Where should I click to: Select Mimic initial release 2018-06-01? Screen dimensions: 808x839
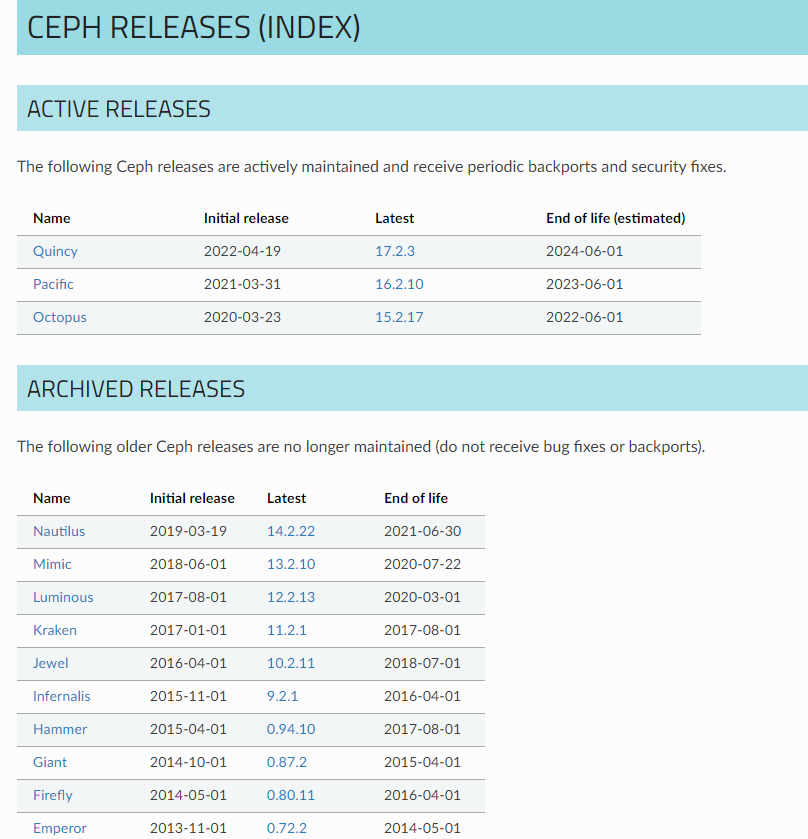(188, 565)
